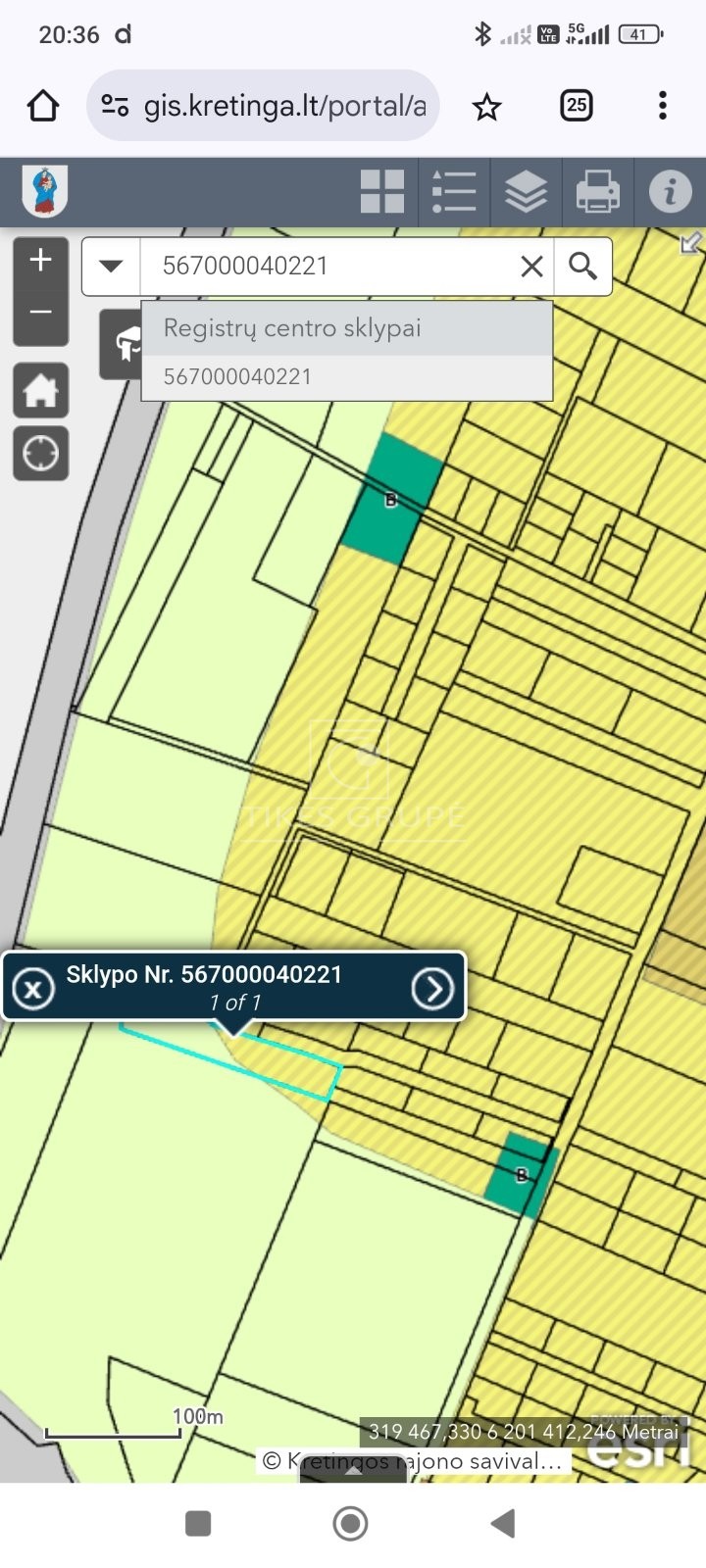
Task: Expand parcel popup details arrow
Action: (432, 989)
